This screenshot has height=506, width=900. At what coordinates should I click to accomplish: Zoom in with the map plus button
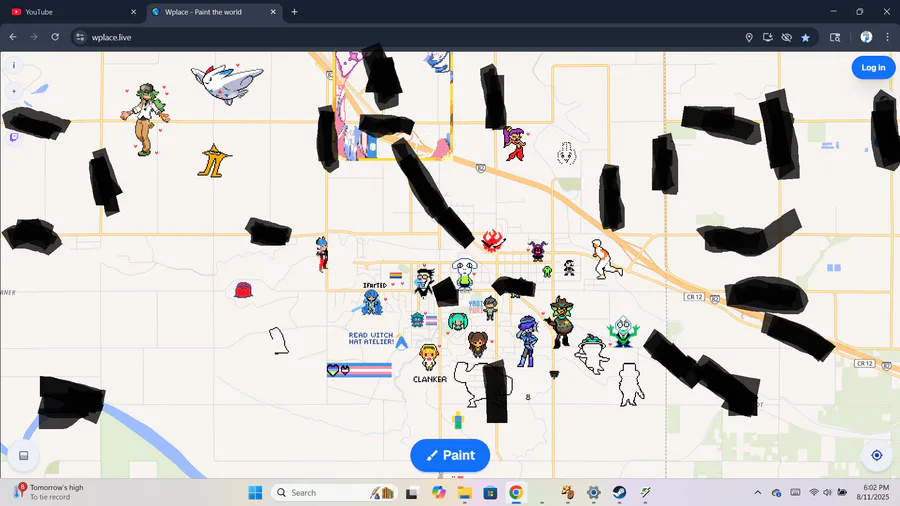[x=14, y=91]
